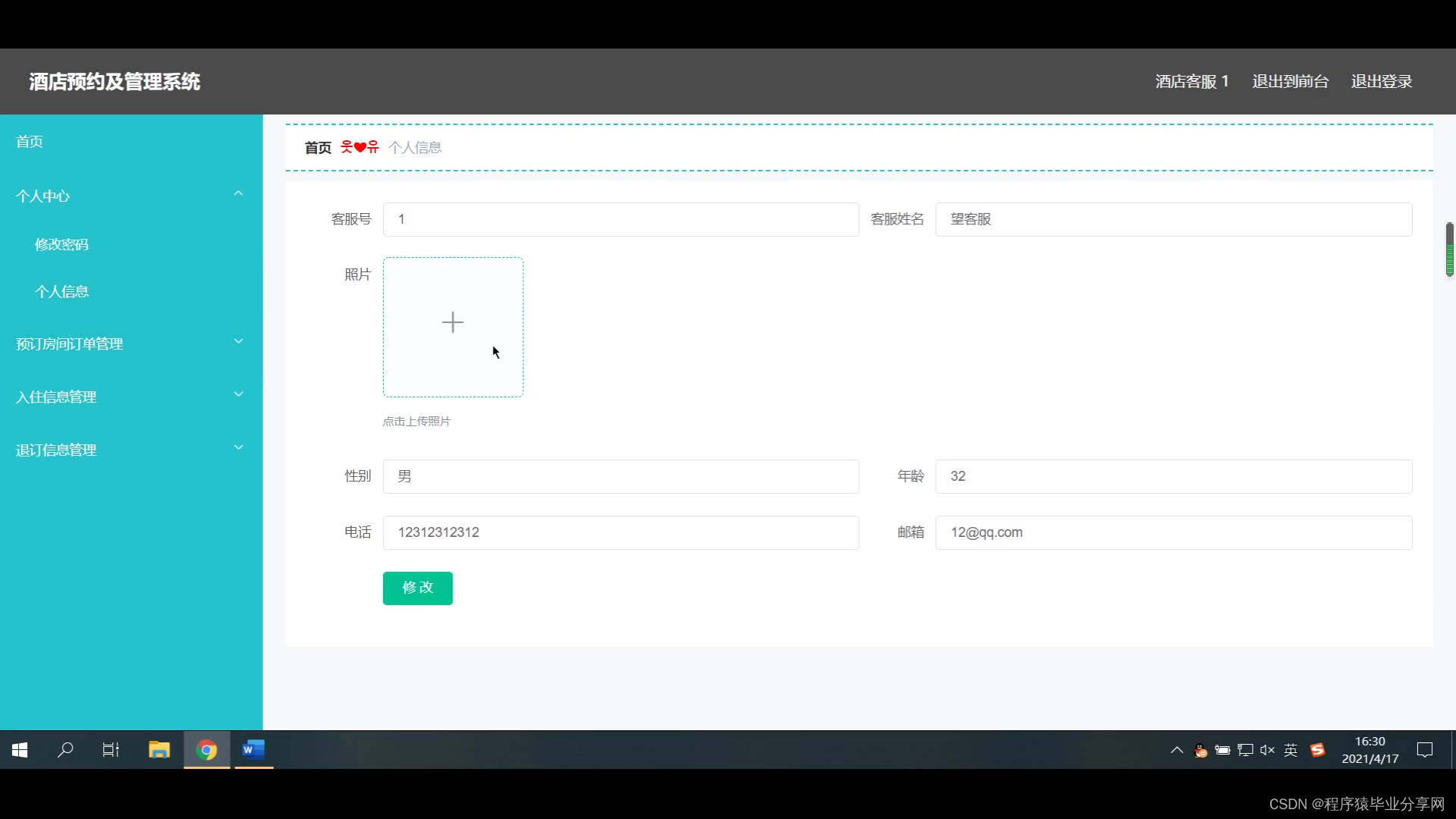
Task: Click the green 修改 button
Action: pos(417,588)
